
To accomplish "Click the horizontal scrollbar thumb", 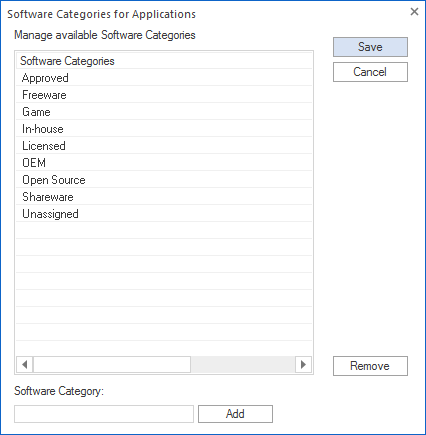I will 112,364.
